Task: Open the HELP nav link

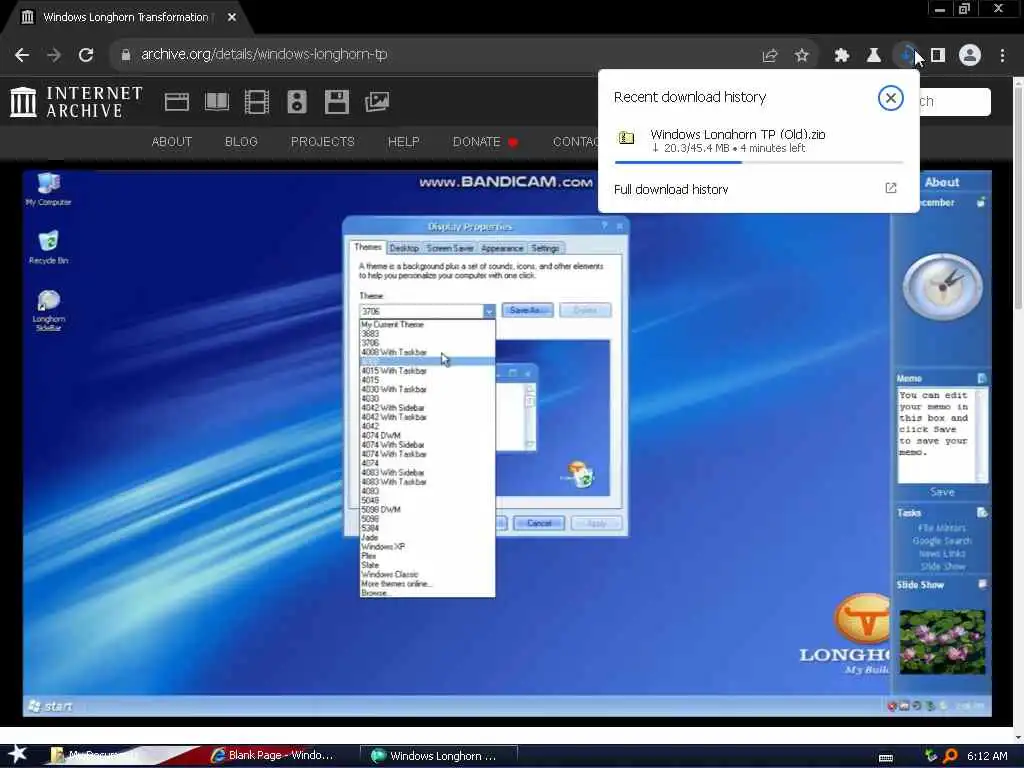Action: point(404,142)
